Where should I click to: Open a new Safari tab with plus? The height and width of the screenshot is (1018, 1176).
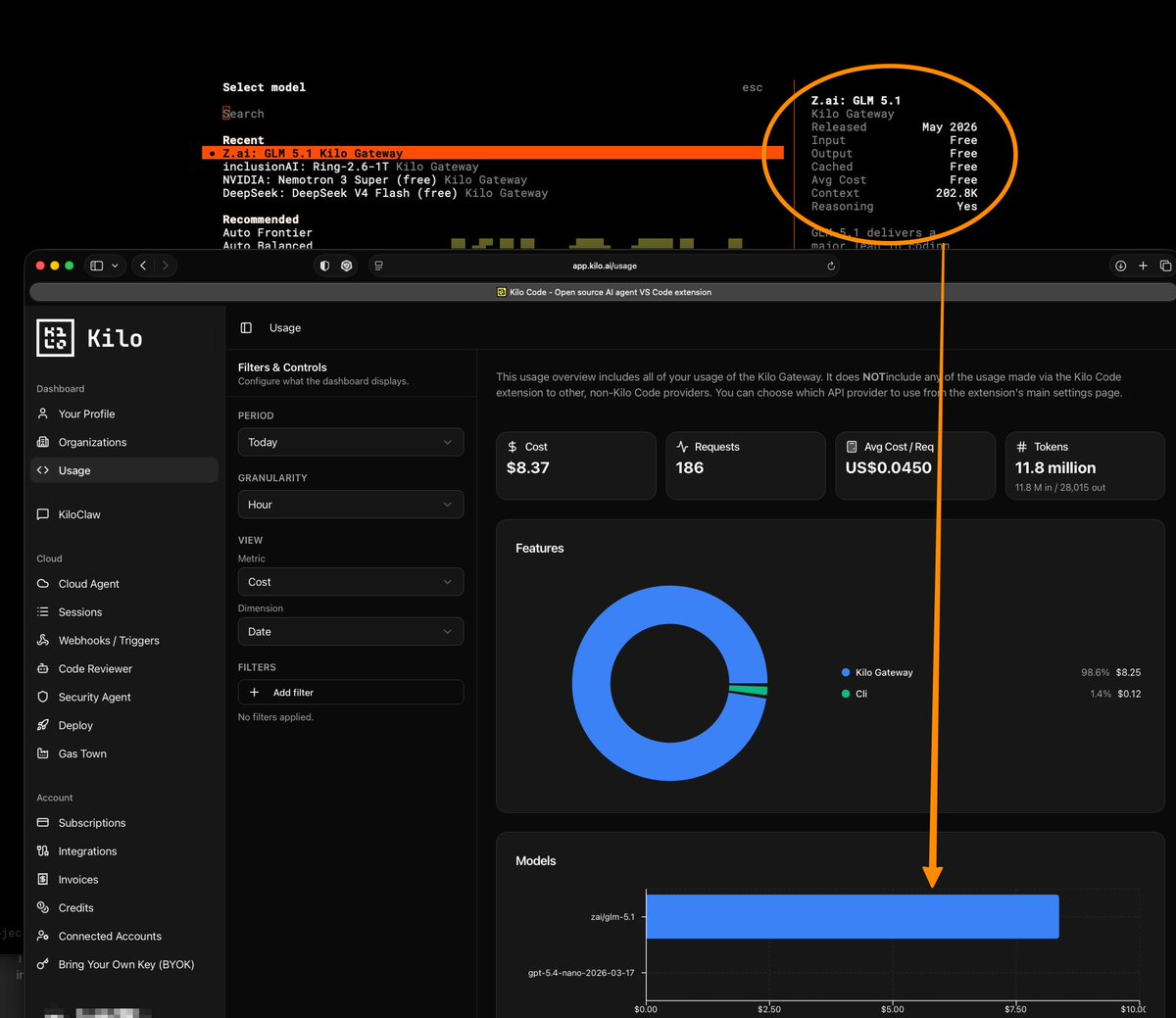[x=1143, y=266]
